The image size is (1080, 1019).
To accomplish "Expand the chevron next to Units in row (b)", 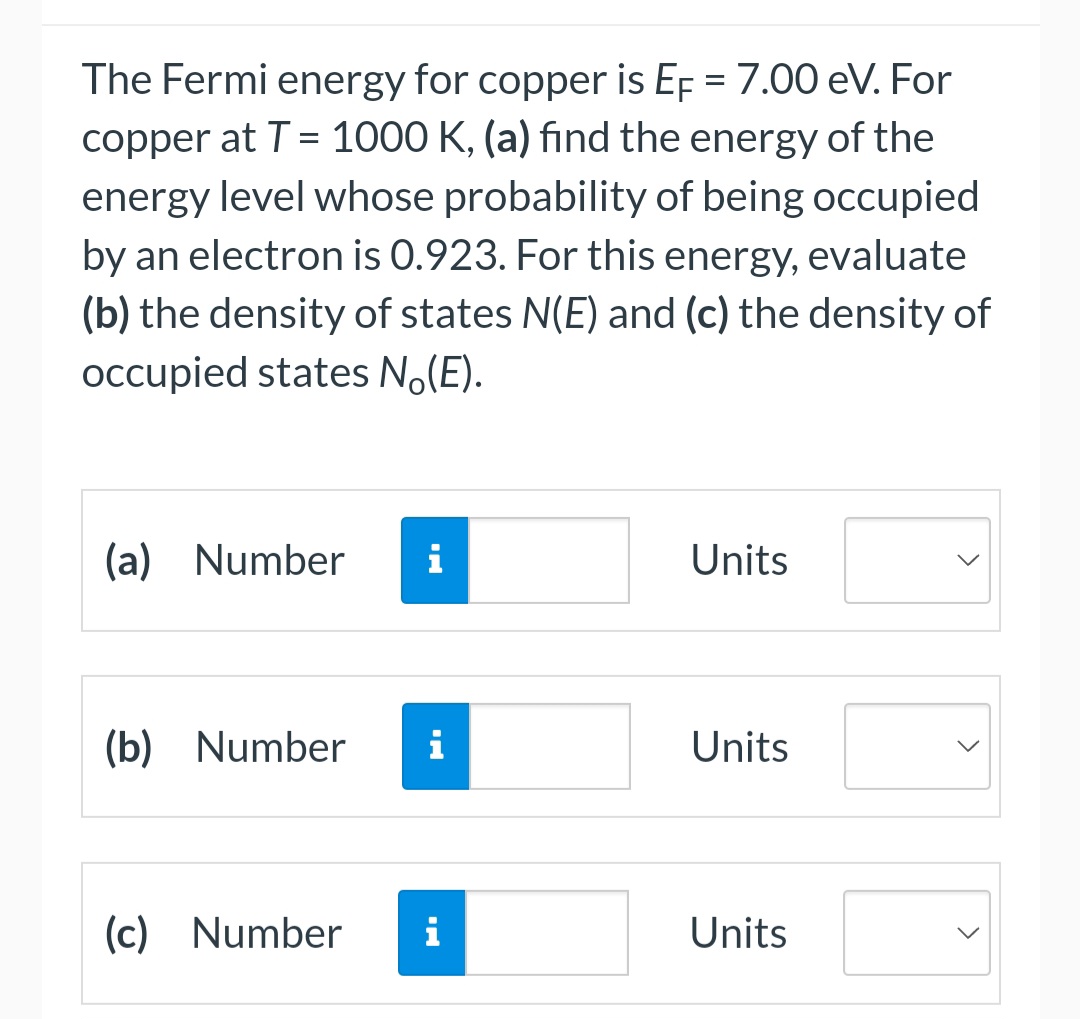I will (x=965, y=746).
